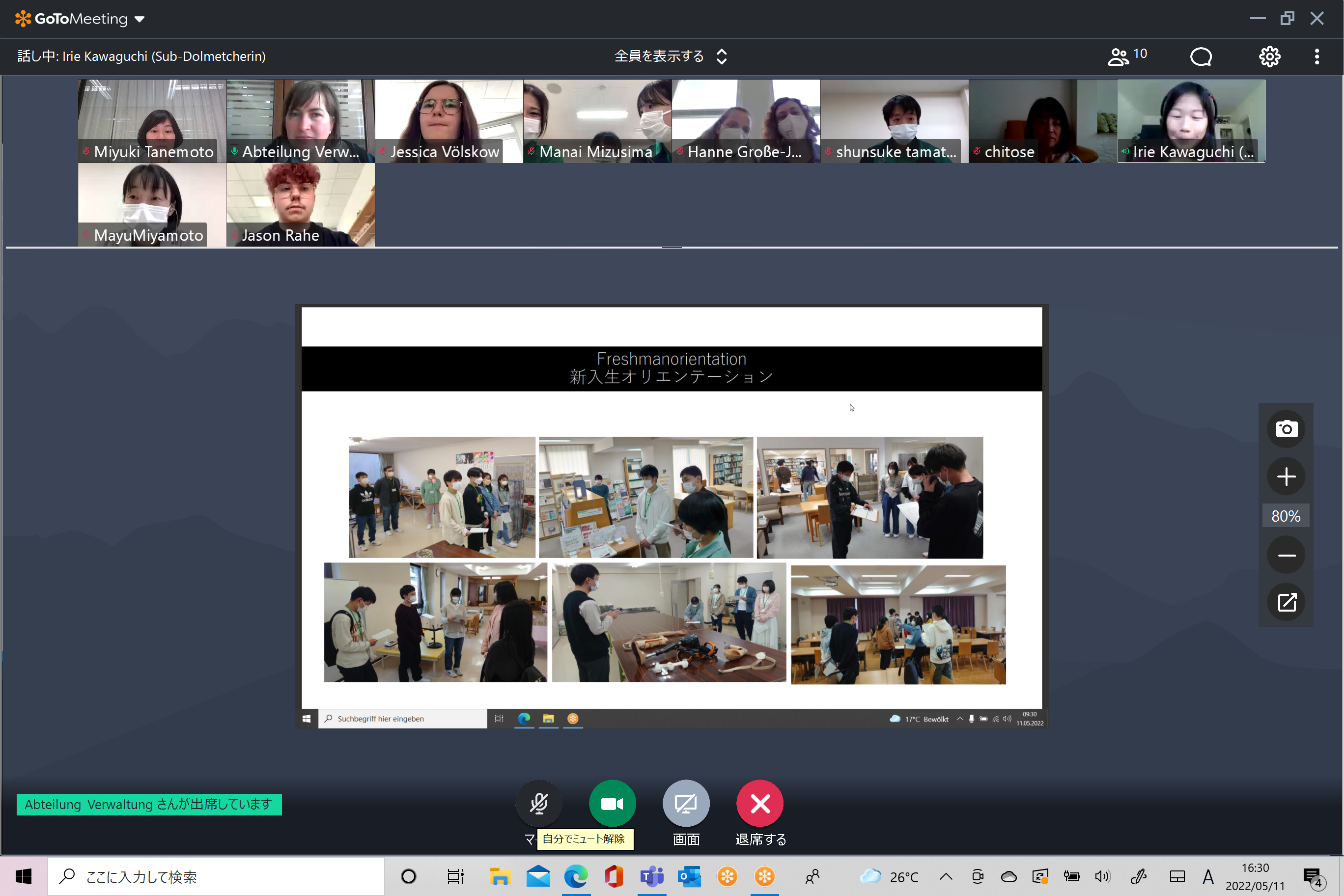This screenshot has width=1344, height=896.
Task: Pop out the shared screen window
Action: pyautogui.click(x=1286, y=602)
